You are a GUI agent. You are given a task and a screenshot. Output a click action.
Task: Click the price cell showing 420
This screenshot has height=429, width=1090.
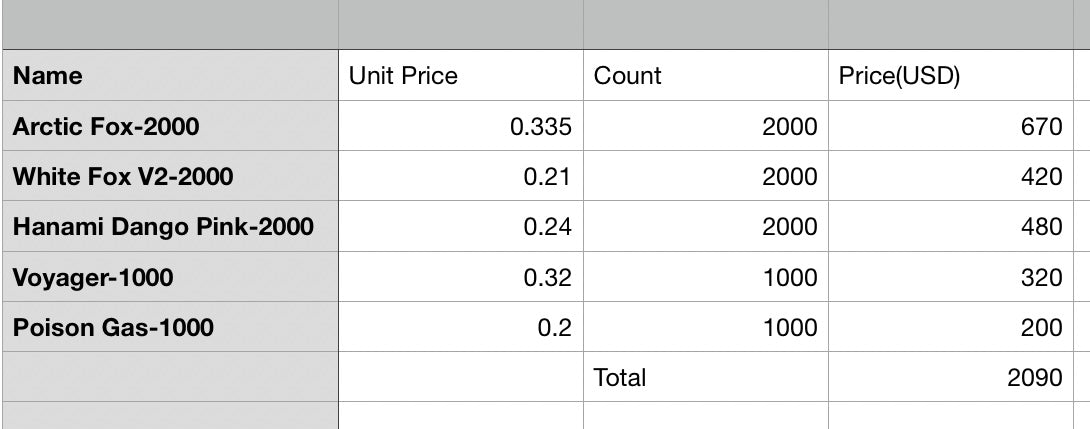[x=950, y=177]
